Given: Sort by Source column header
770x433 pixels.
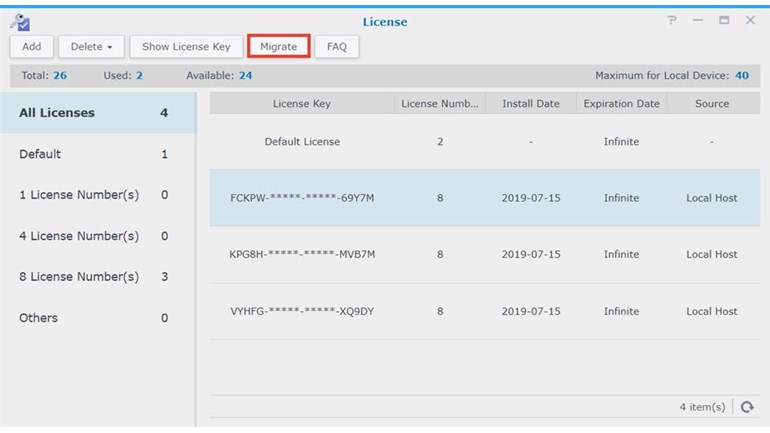Looking at the screenshot, I should (712, 104).
